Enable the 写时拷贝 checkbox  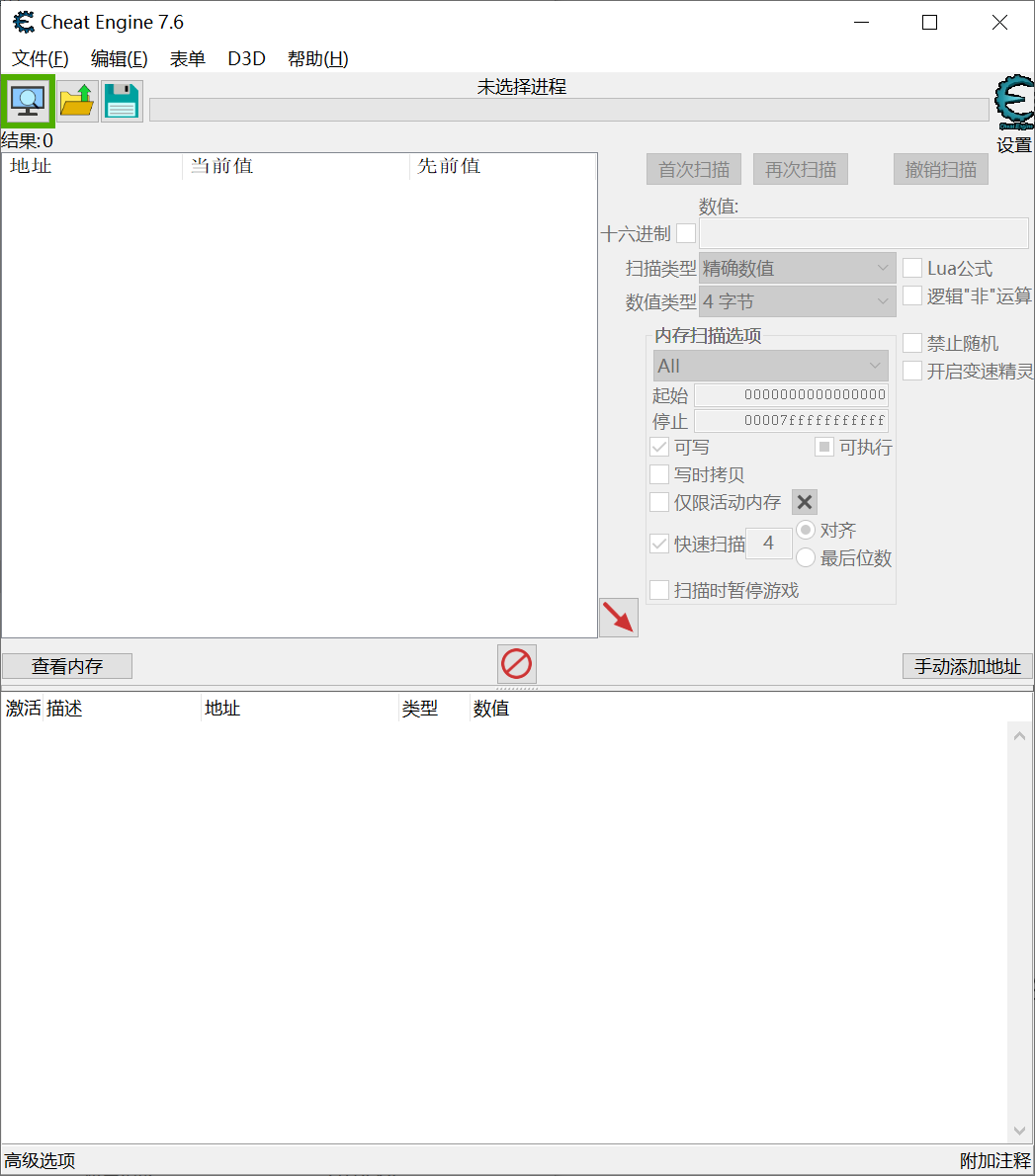(x=659, y=474)
